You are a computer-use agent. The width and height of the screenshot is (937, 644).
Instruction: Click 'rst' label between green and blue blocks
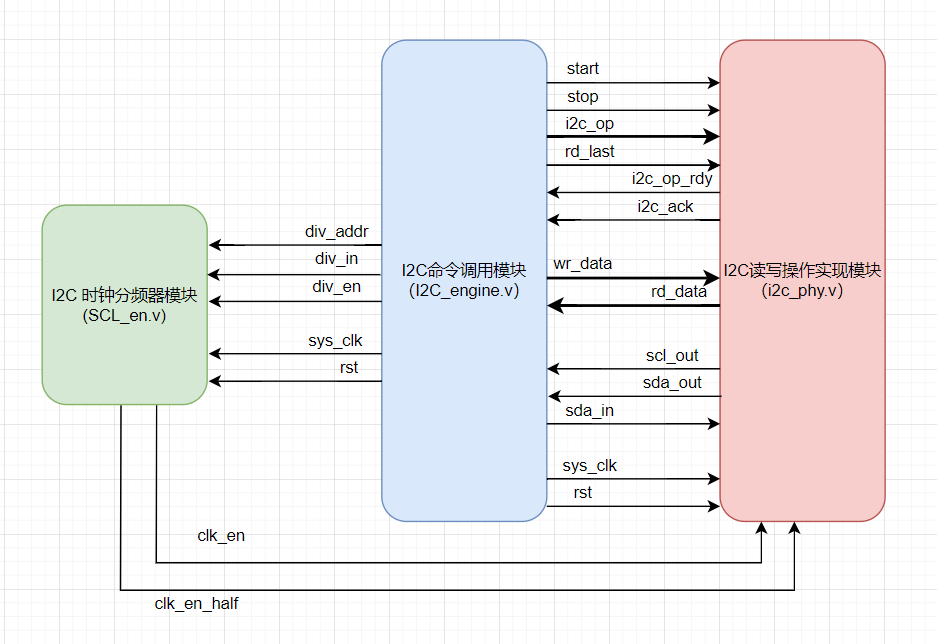click(349, 367)
